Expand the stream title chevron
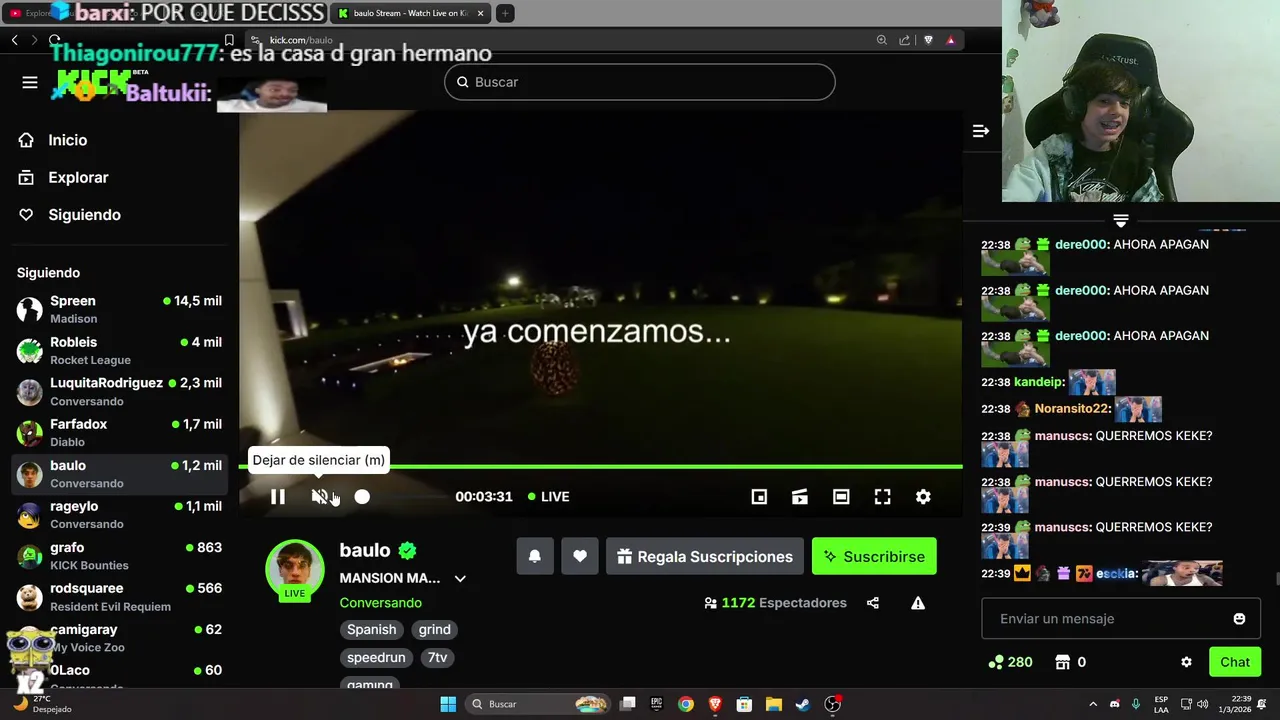Viewport: 1280px width, 720px height. coord(460,578)
